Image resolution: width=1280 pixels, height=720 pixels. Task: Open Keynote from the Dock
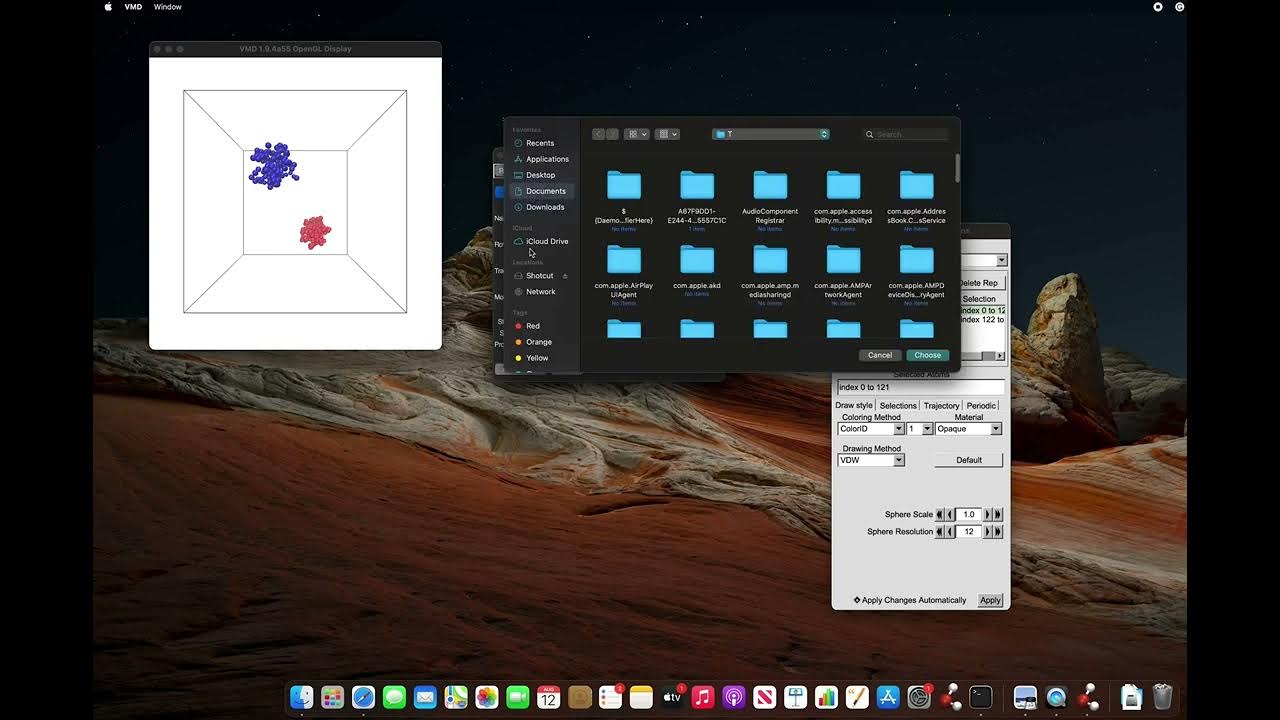click(796, 697)
